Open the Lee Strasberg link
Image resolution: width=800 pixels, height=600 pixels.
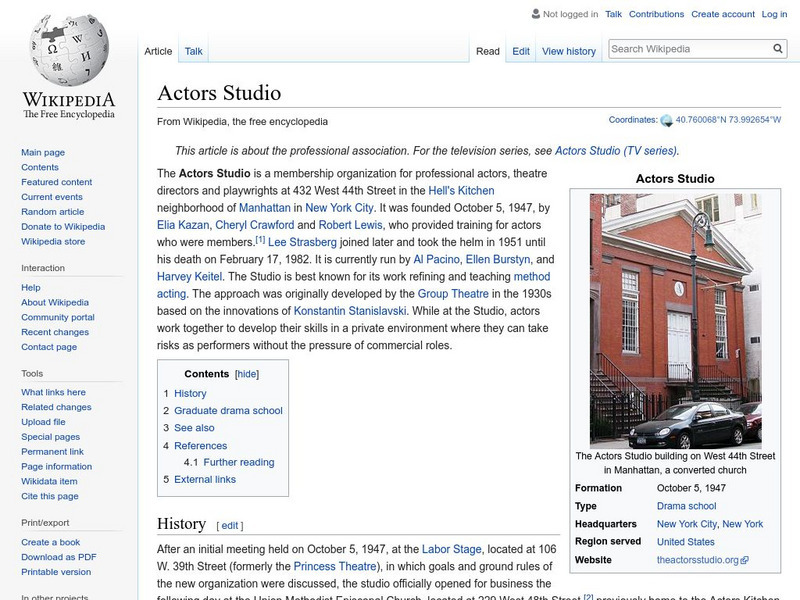(302, 242)
